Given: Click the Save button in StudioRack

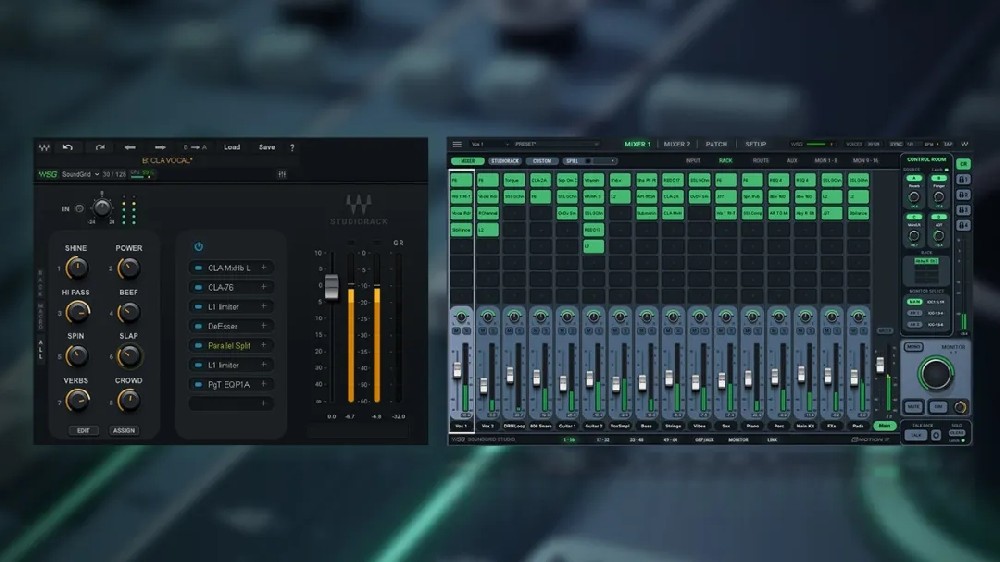Looking at the screenshot, I should coord(267,147).
